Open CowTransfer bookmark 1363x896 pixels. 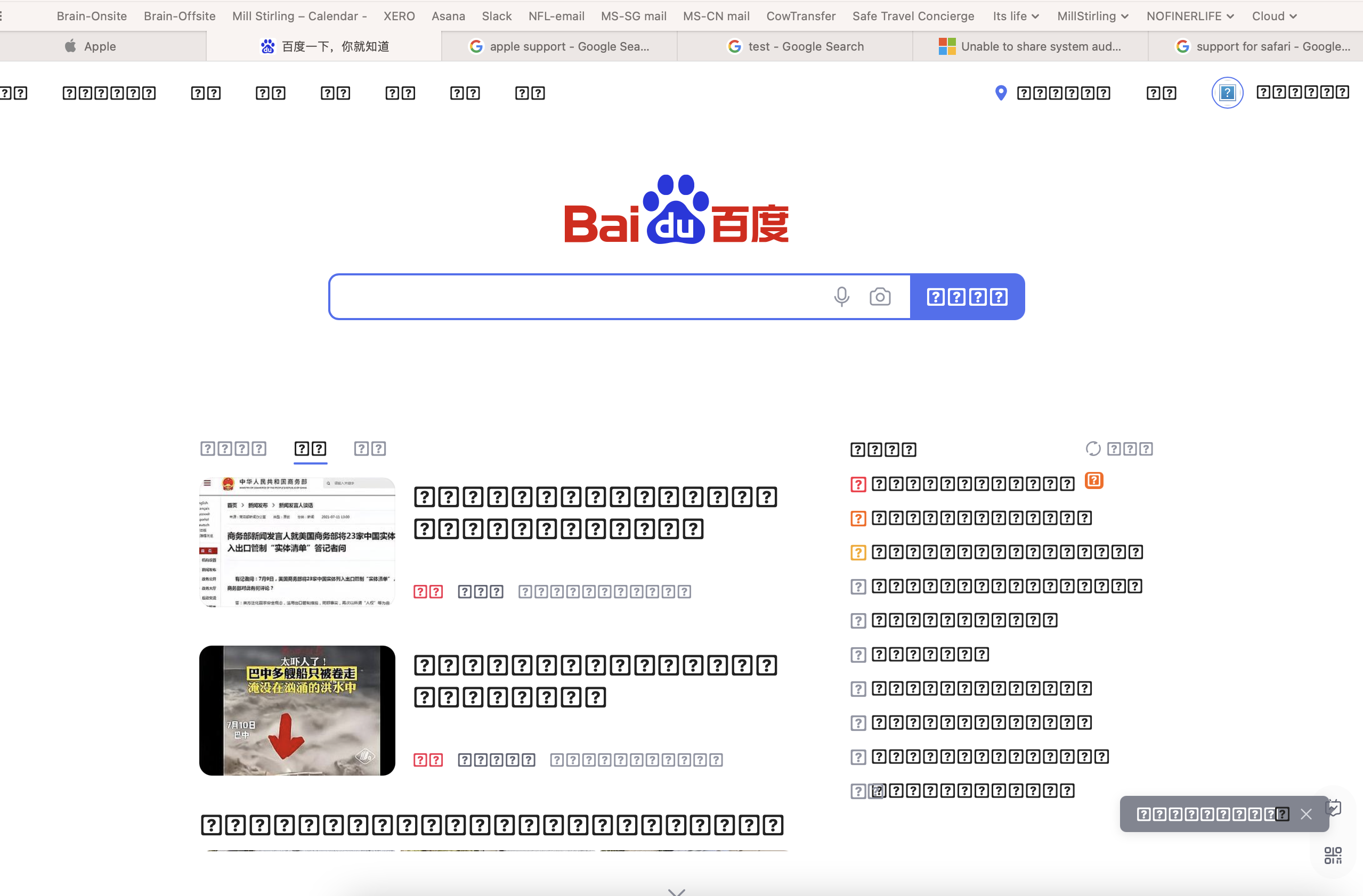click(x=801, y=16)
